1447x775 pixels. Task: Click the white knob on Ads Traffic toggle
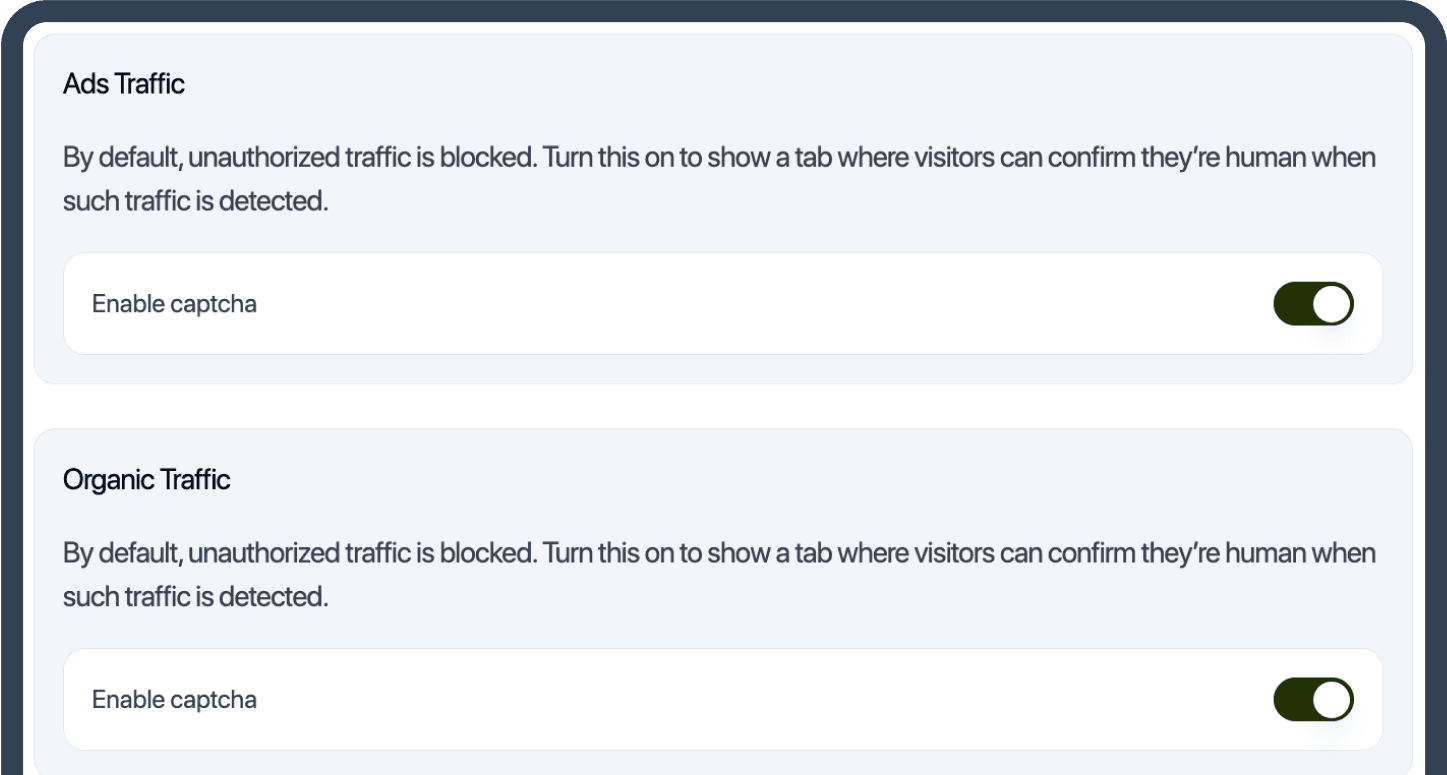pos(1331,304)
